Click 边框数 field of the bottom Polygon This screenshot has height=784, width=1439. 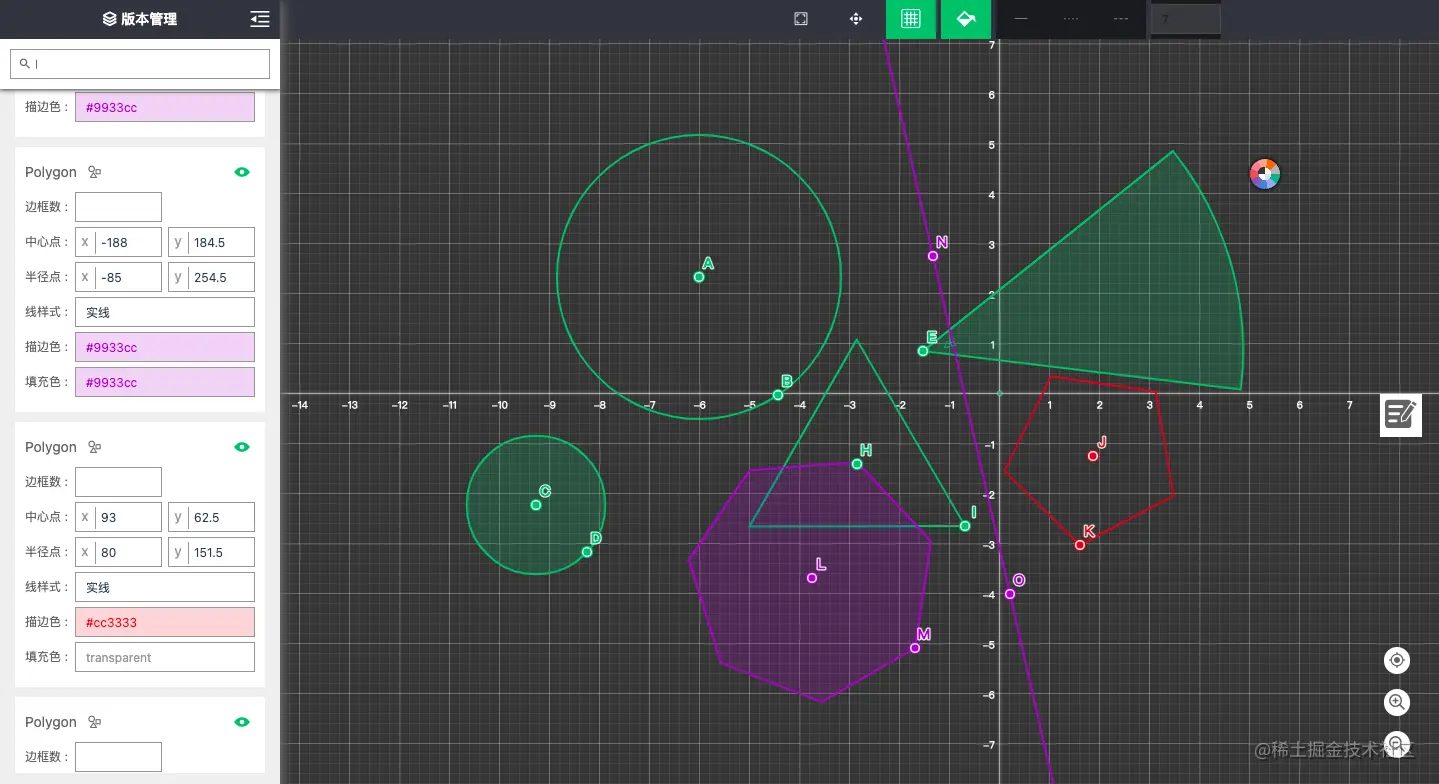[118, 757]
